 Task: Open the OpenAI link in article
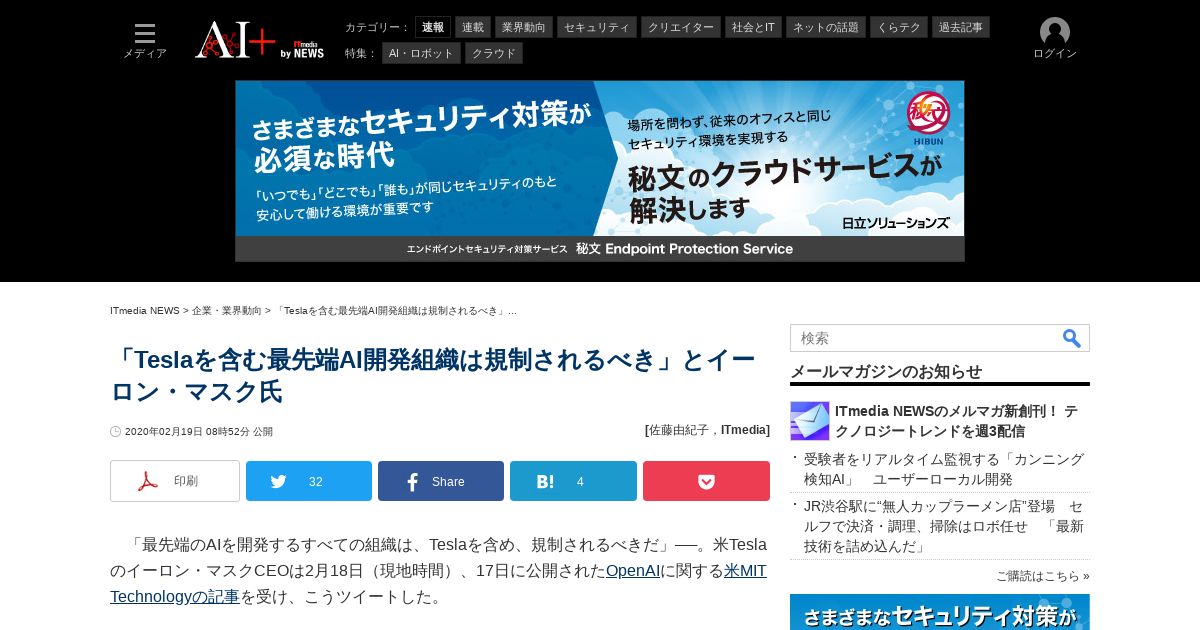click(633, 571)
